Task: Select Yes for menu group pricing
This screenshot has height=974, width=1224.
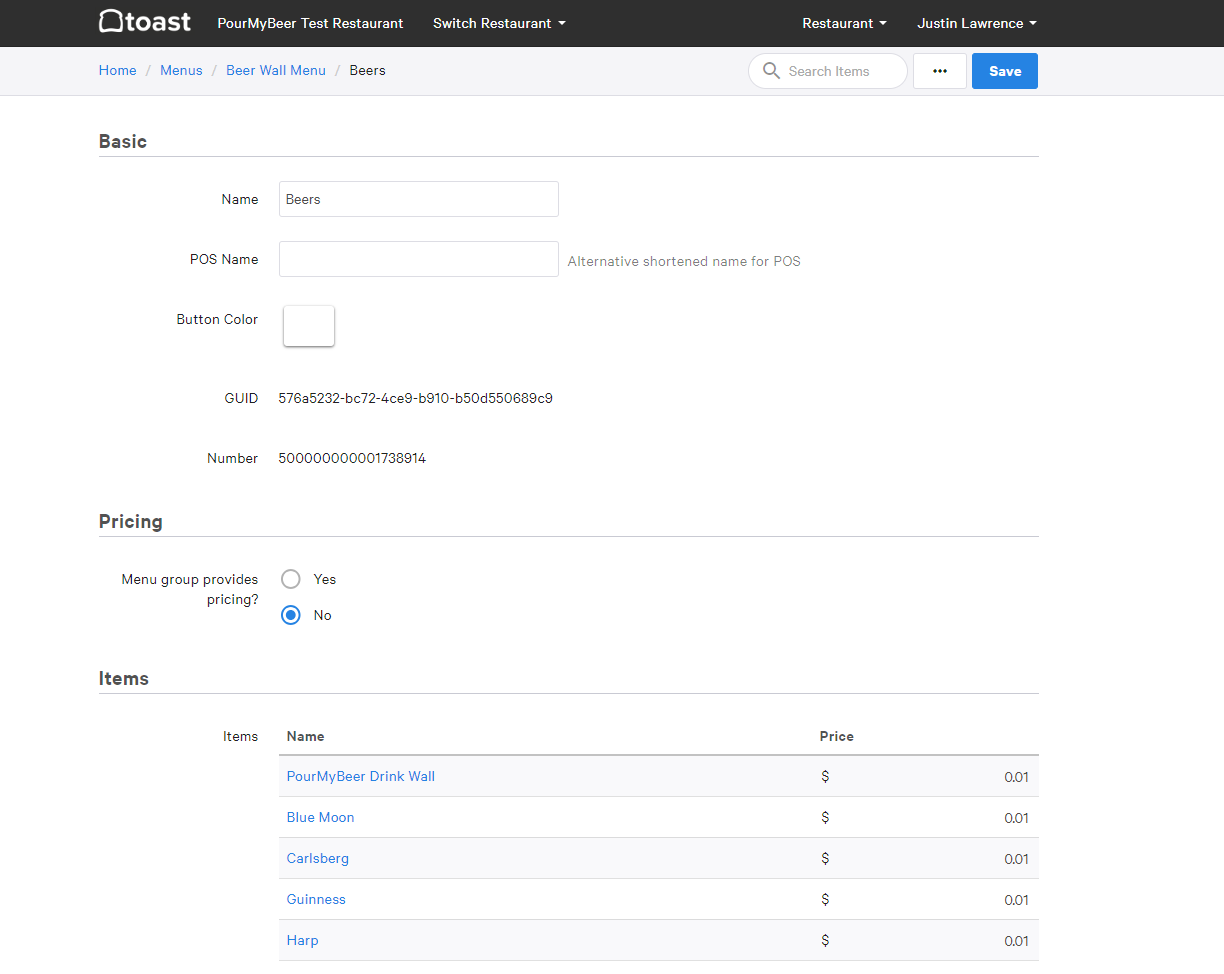Action: (x=291, y=579)
